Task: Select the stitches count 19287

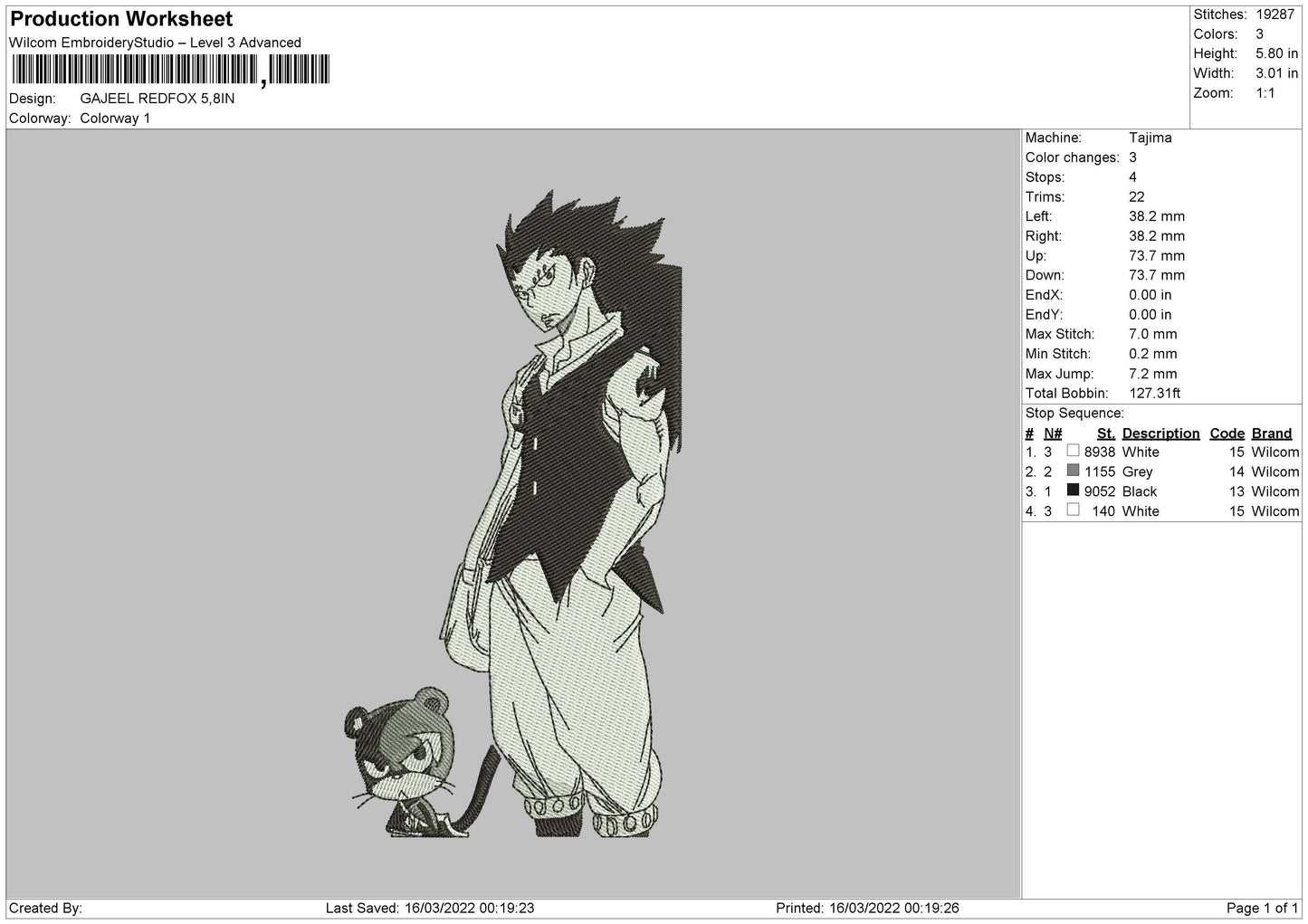Action: click(1276, 14)
